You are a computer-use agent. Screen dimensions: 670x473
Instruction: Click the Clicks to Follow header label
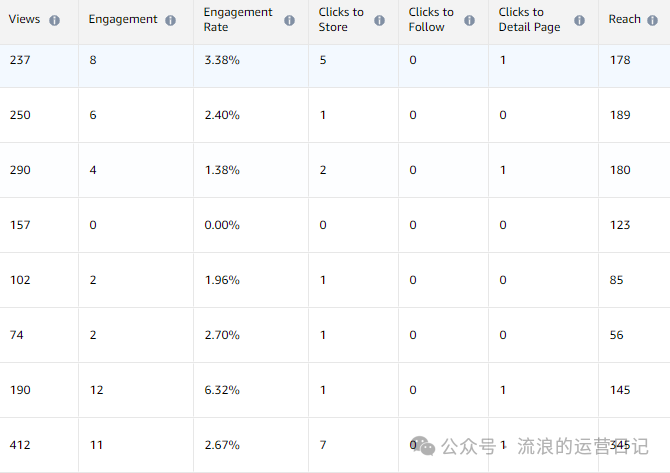(x=431, y=20)
